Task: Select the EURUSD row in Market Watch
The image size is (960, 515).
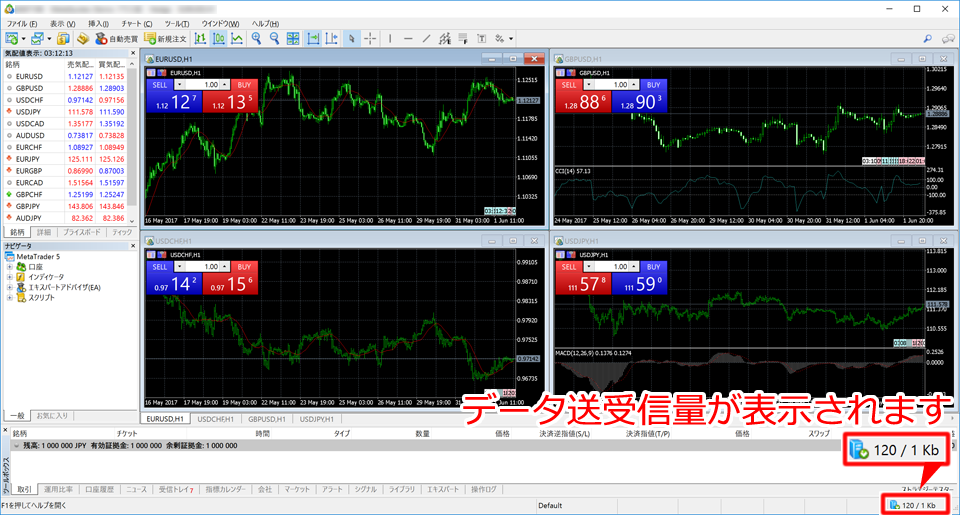Action: point(65,77)
